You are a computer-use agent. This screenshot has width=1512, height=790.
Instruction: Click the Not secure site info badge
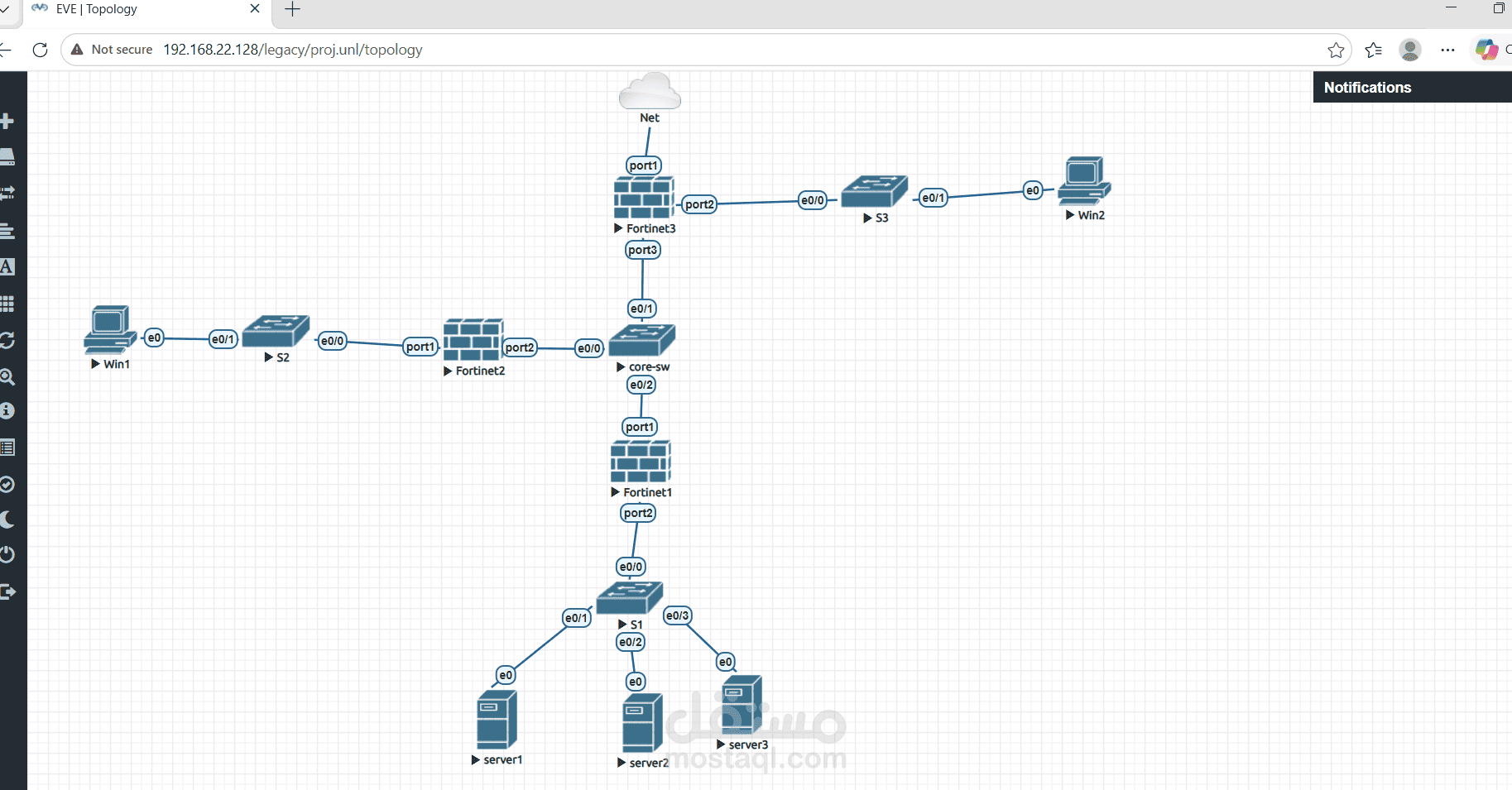click(112, 50)
